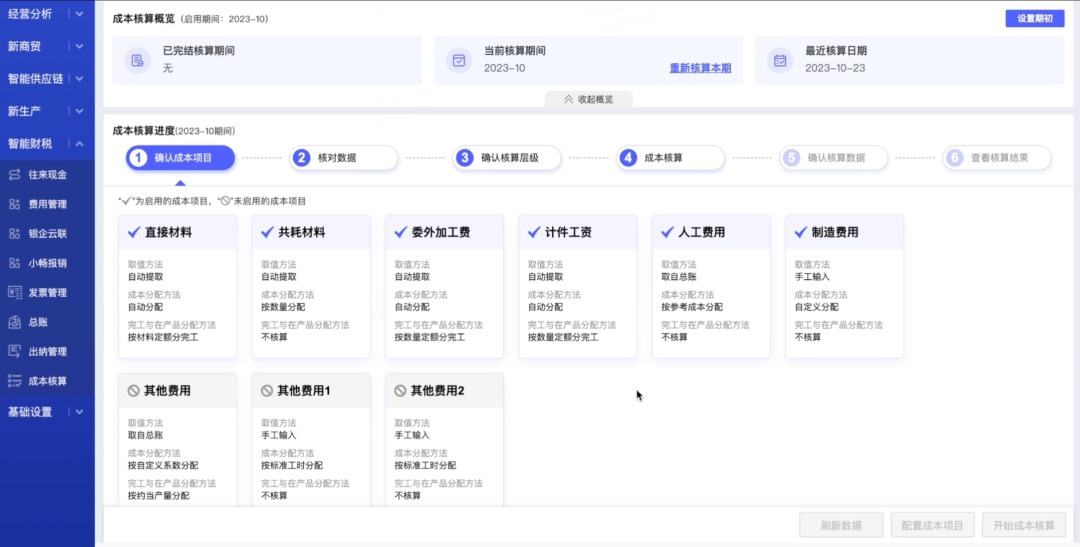This screenshot has height=547, width=1080.
Task: Click disabled icon on 其他费用 card
Action: click(x=134, y=391)
